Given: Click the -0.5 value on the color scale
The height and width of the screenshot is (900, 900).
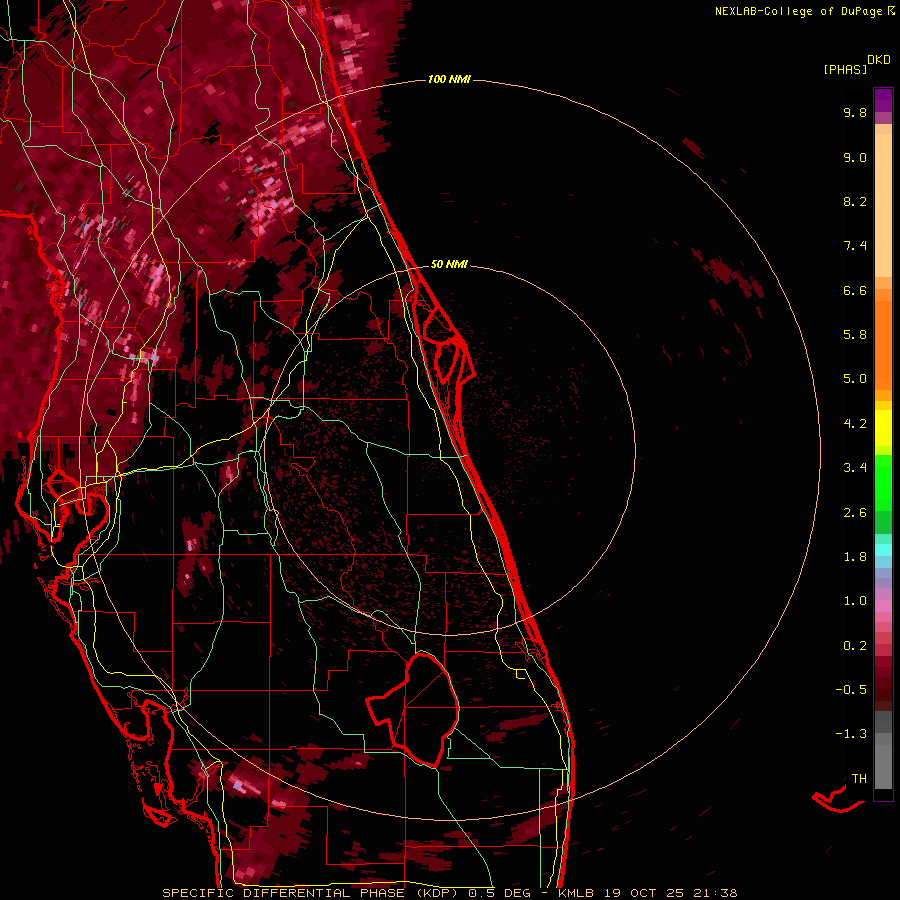Looking at the screenshot, I should (x=851, y=690).
